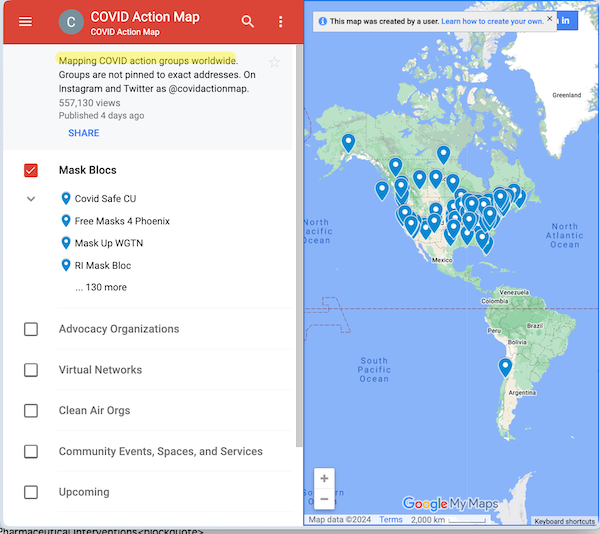
Task: Expand the '... 130 more' list items
Action: pos(100,288)
